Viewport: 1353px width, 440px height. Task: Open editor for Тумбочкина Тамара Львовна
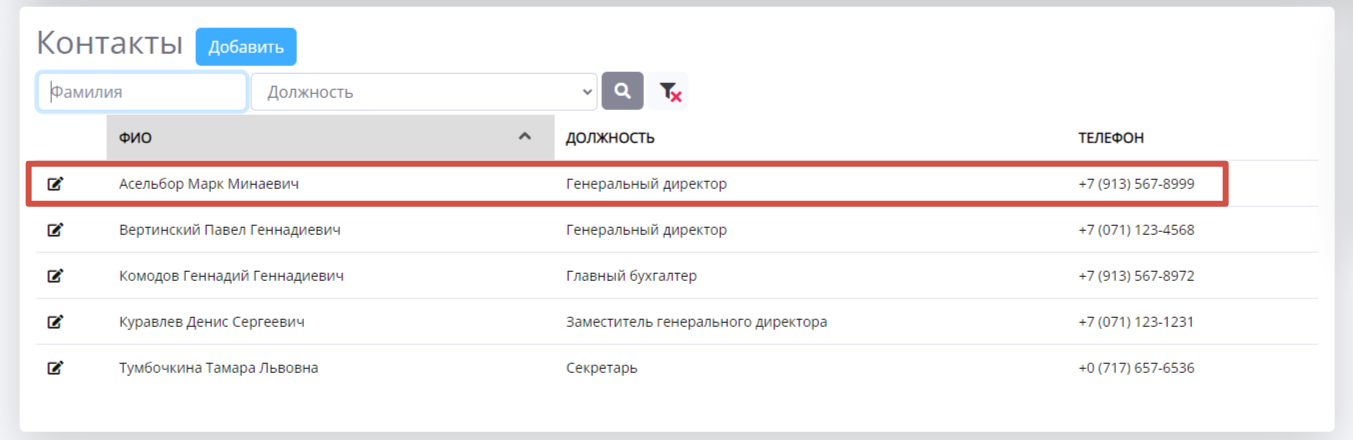click(x=56, y=368)
